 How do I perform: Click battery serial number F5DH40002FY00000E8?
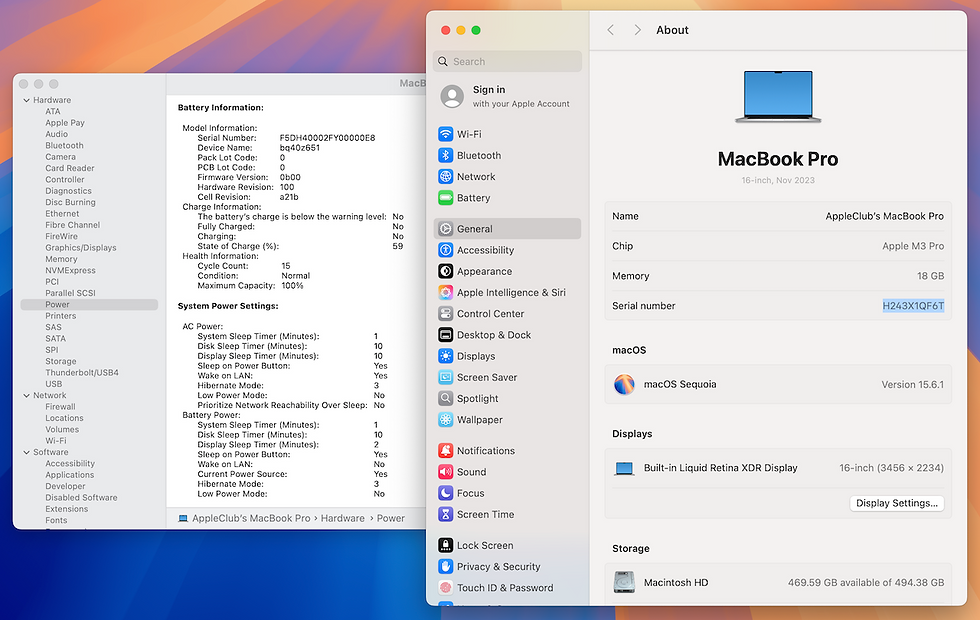click(328, 138)
